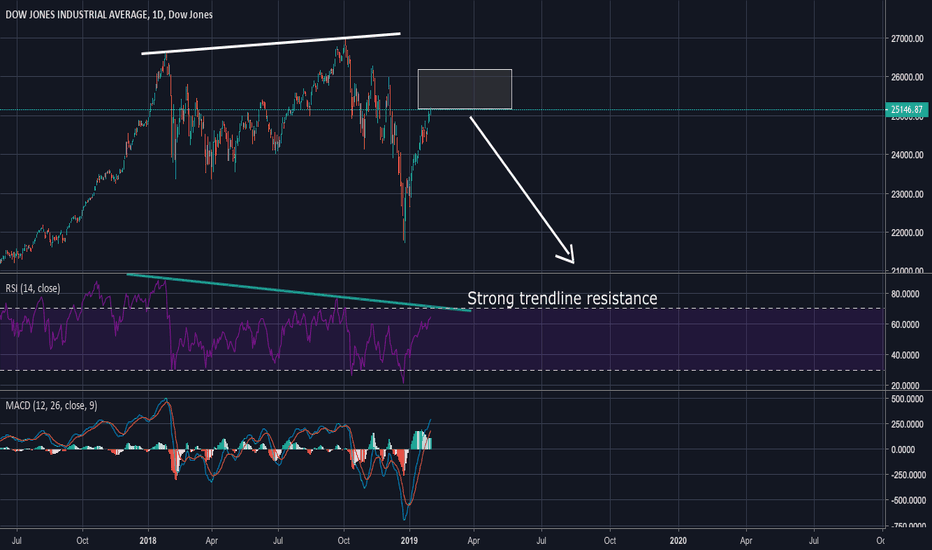This screenshot has width=932, height=550.
Task: Click the 26000.00 price axis label
Action: point(907,77)
